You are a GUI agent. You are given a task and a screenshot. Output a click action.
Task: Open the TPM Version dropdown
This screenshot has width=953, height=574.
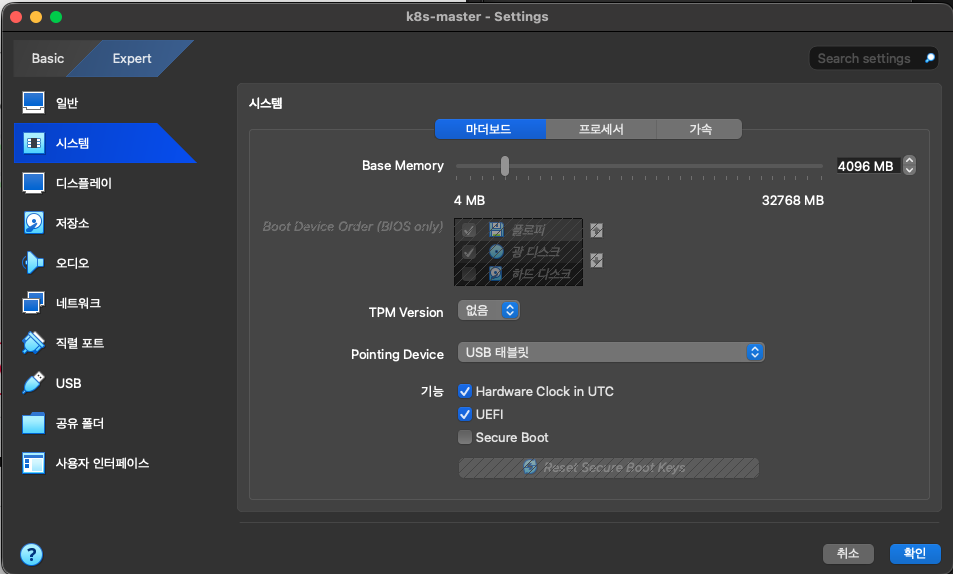[489, 310]
